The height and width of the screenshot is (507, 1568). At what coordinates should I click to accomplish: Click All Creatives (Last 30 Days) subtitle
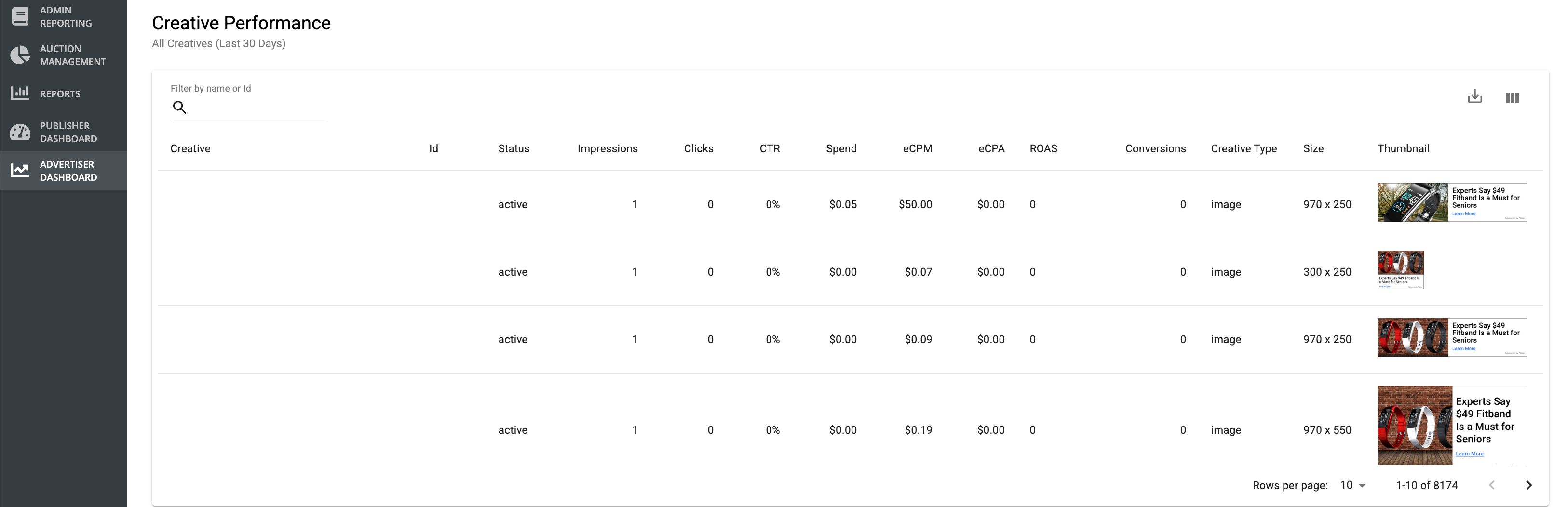(x=218, y=44)
